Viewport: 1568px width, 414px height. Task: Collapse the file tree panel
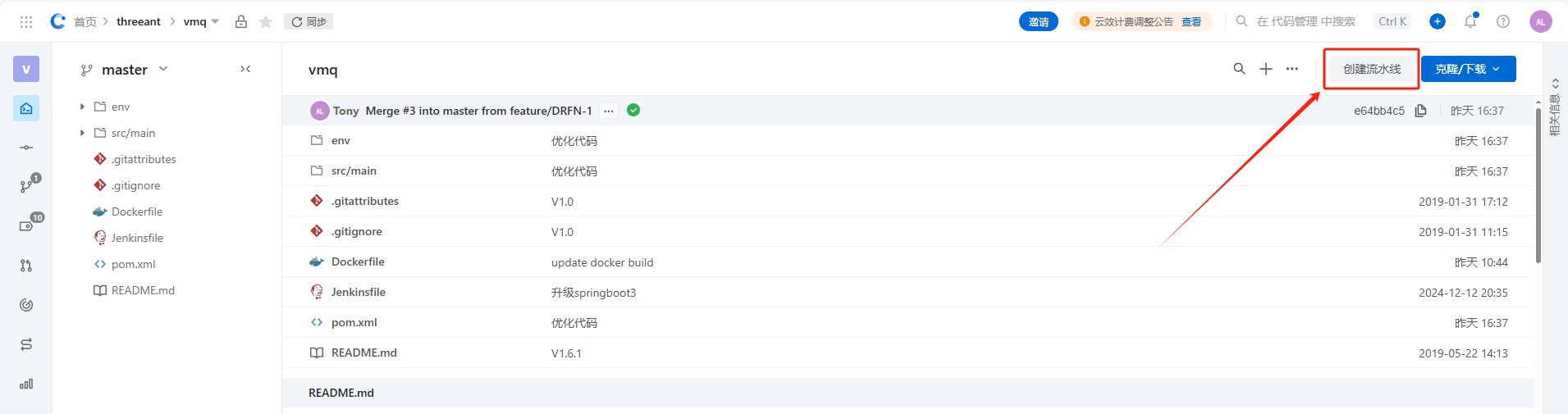245,69
